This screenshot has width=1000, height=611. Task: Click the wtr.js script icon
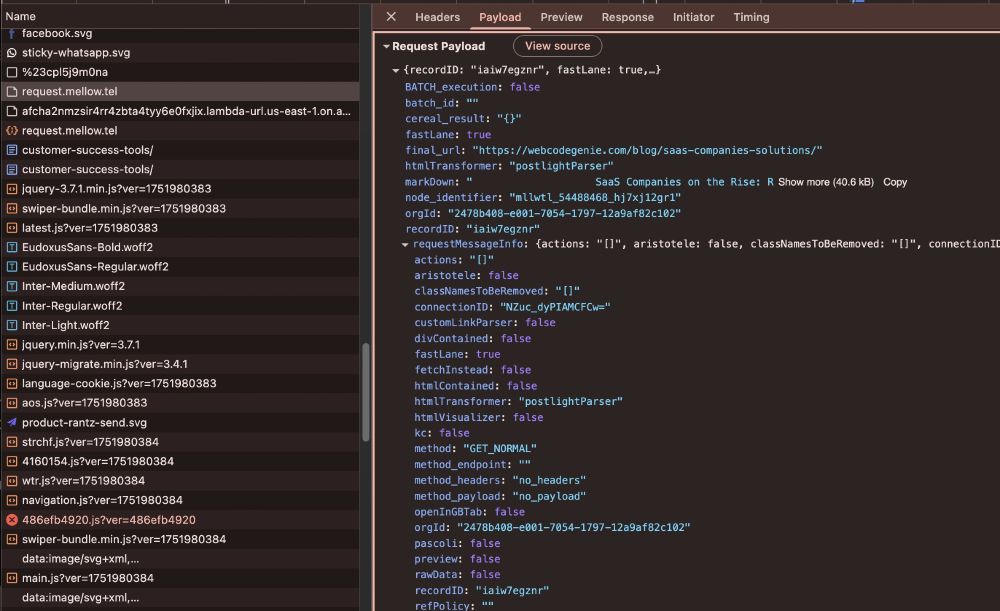tap(11, 481)
